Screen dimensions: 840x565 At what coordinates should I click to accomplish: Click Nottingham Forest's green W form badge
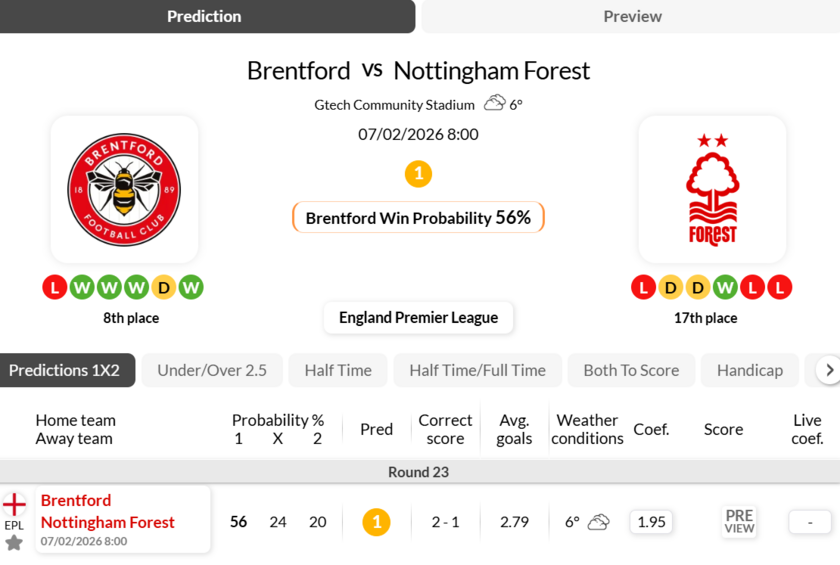tap(725, 288)
